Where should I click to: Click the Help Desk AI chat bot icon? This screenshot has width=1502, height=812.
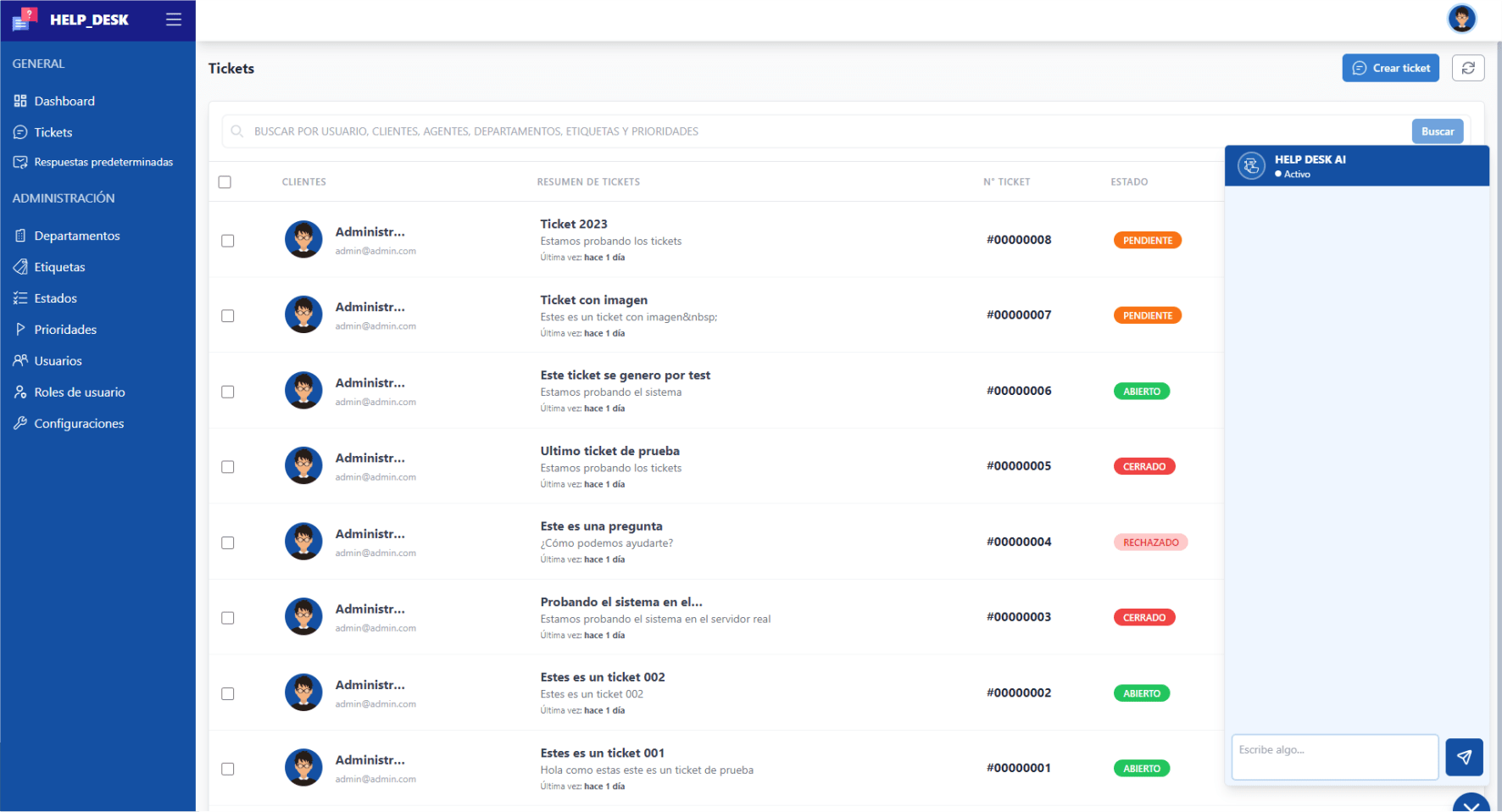[x=1251, y=166]
